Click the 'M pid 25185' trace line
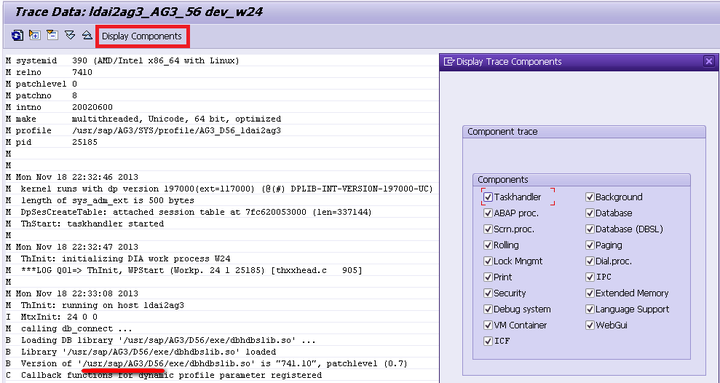The image size is (720, 383). pyautogui.click(x=51, y=142)
